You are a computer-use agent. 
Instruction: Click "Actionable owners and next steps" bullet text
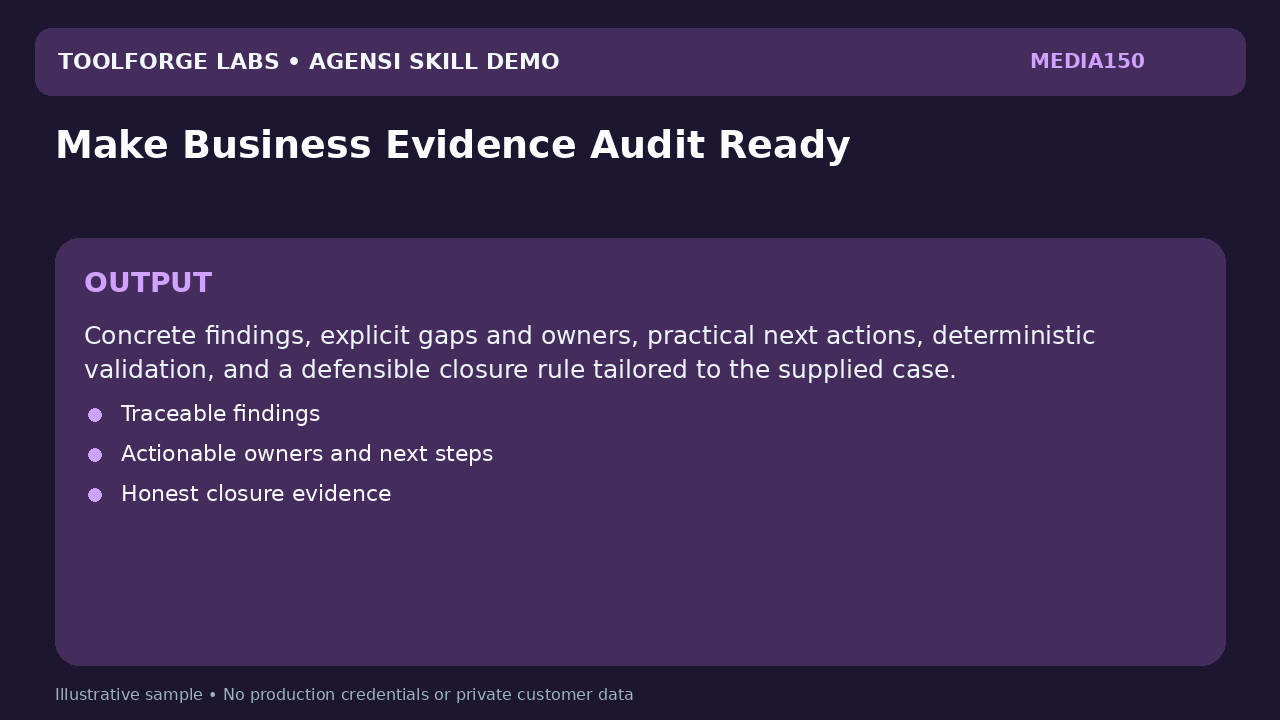point(307,454)
